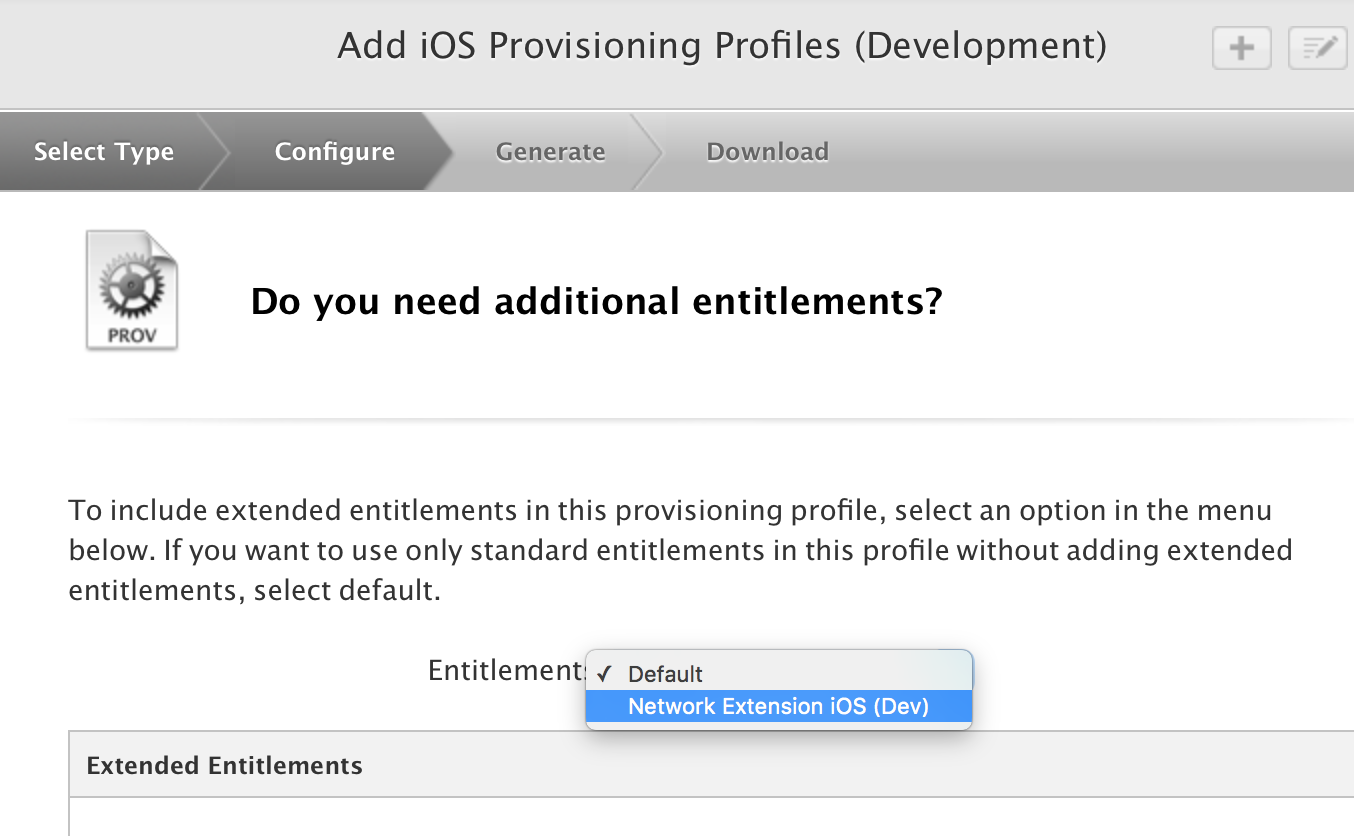Click the Extended Entitlements table header
This screenshot has height=836, width=1354.
coord(224,766)
